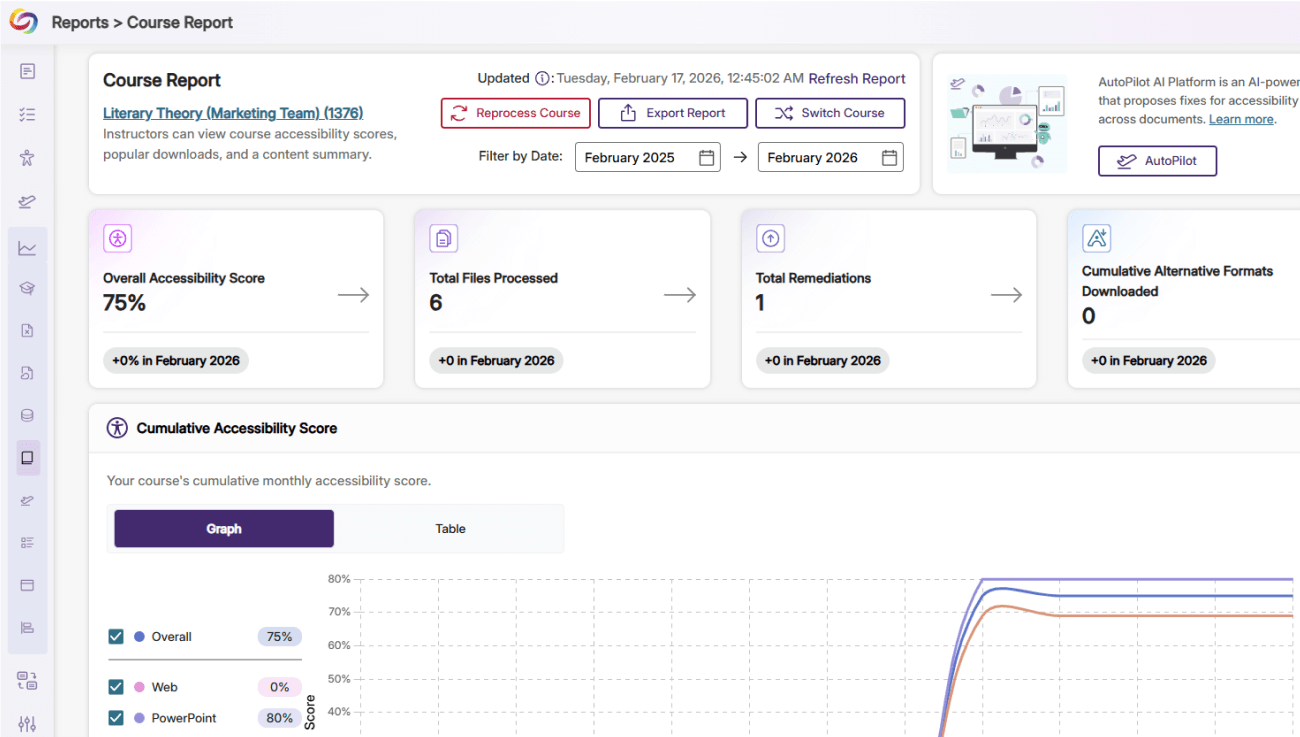
Task: Open the checklist icon in sidebar
Action: tap(27, 115)
